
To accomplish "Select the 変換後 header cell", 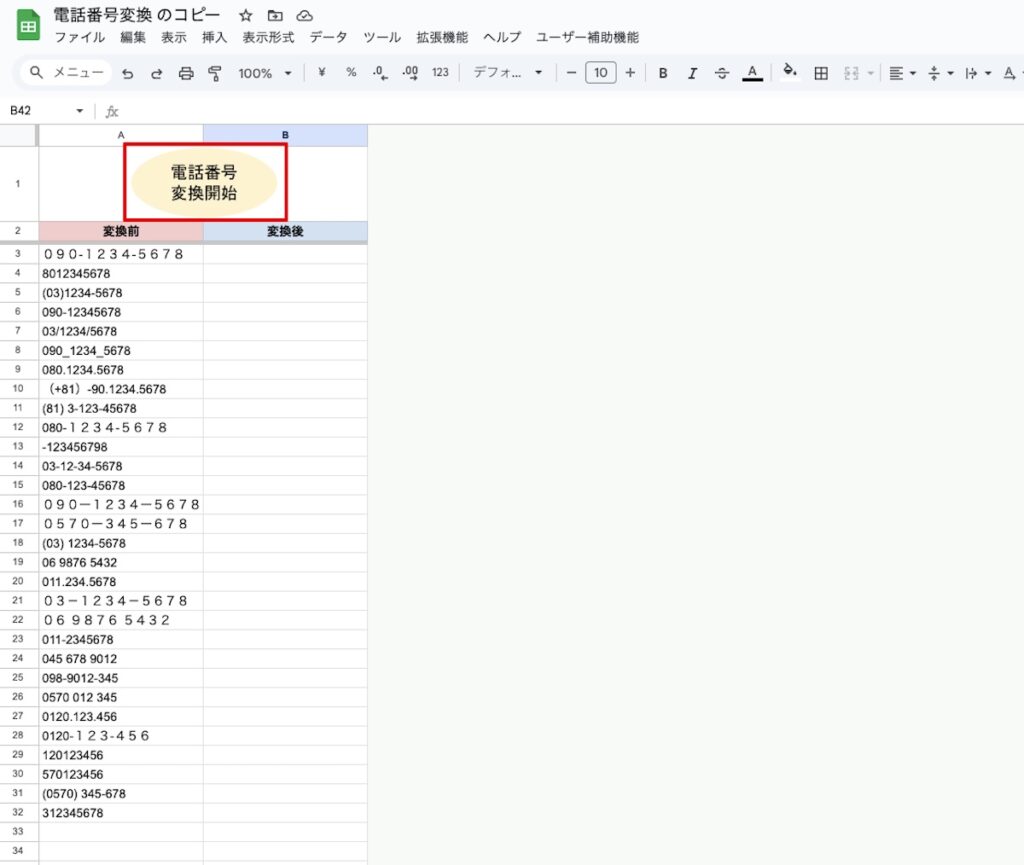I will 285,231.
